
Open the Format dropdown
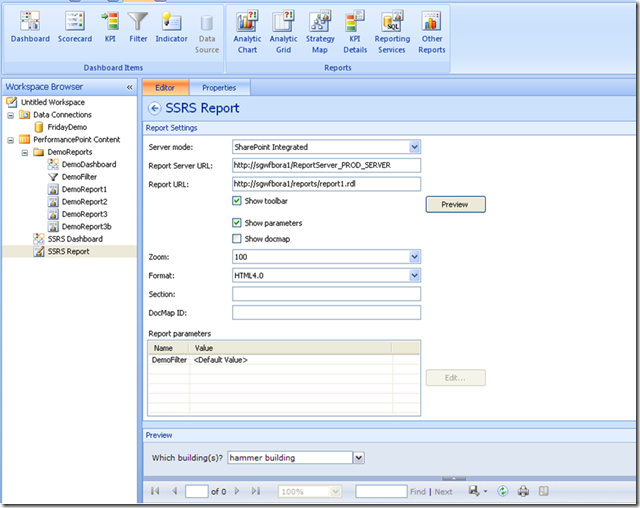coord(414,275)
